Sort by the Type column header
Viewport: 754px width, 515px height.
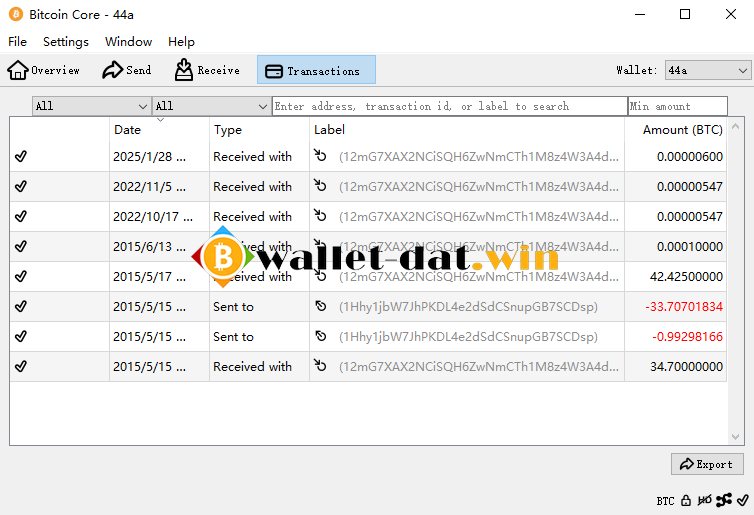click(259, 130)
